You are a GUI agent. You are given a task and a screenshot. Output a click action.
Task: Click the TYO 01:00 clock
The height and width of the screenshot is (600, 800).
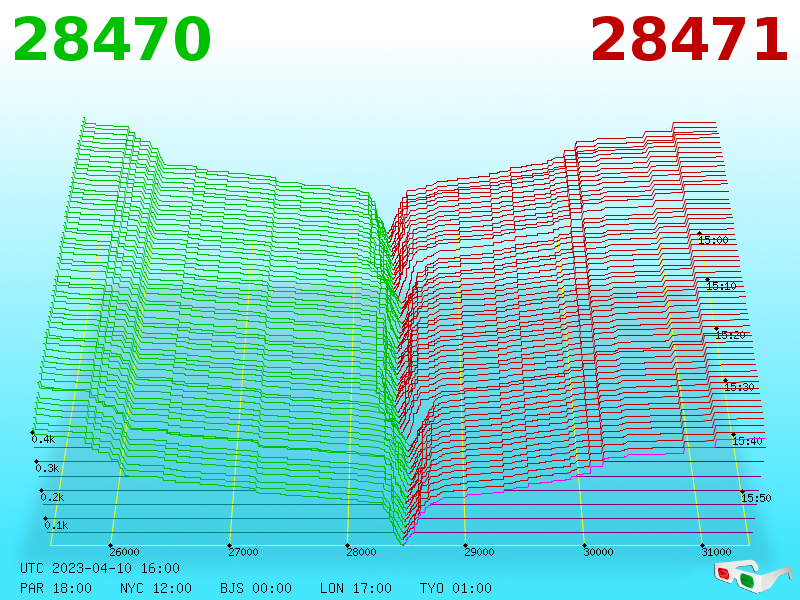tap(456, 588)
